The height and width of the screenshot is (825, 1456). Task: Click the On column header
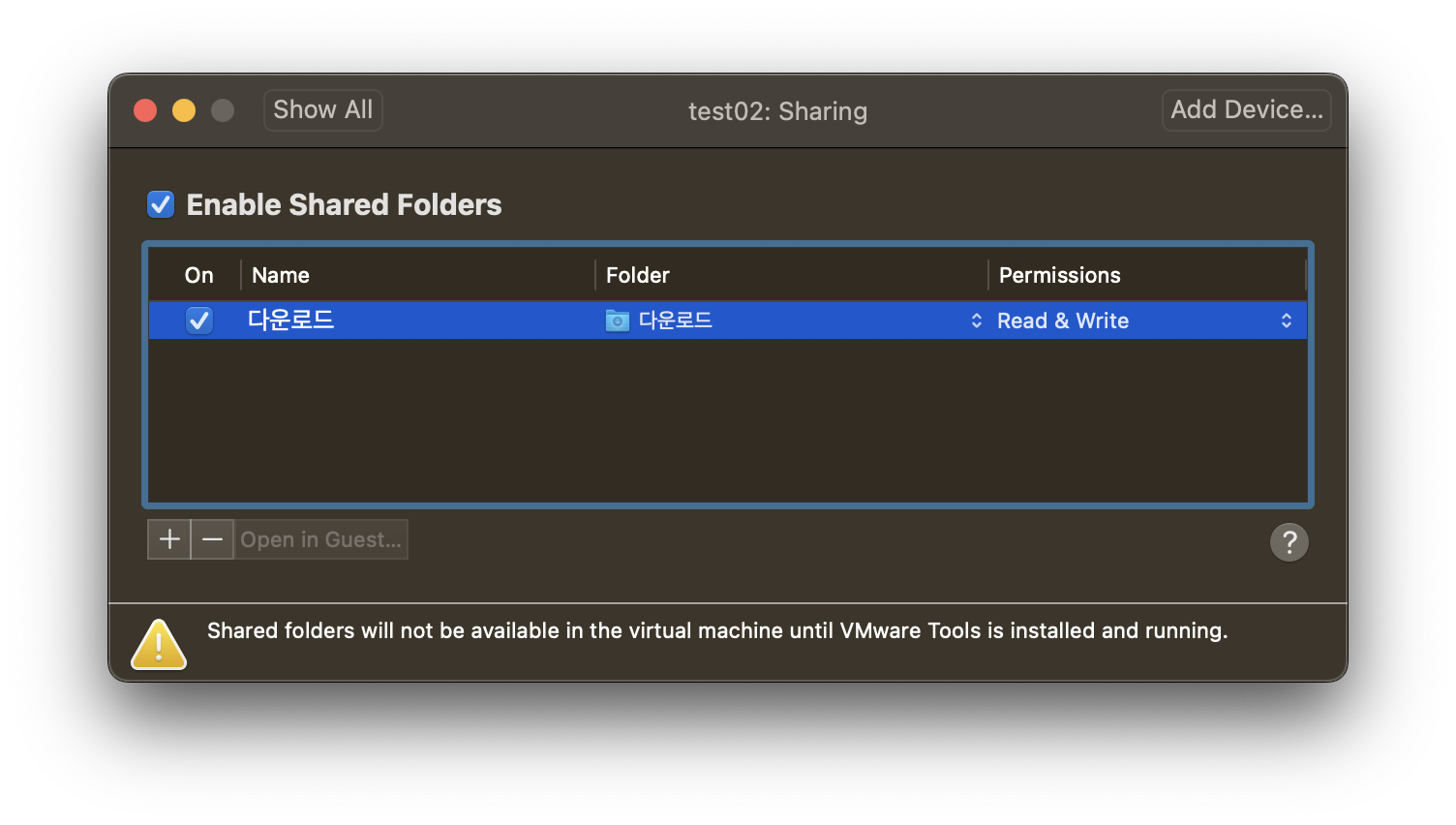click(x=199, y=275)
